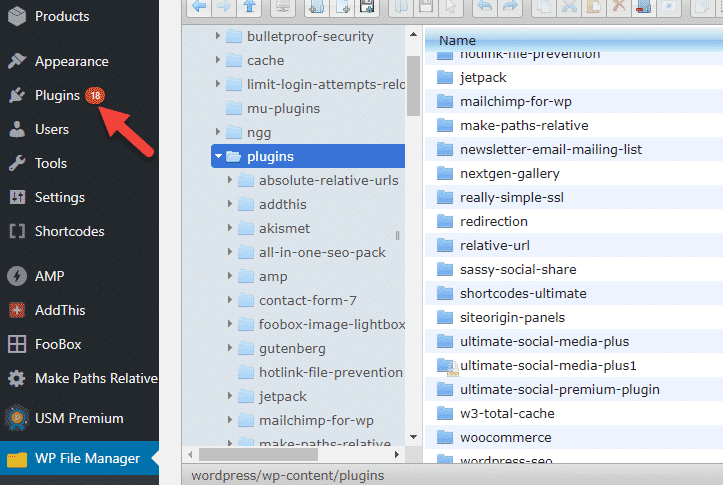Click the Forward arrow in file manager toolbar
Screen dimensions: 723x485
(224, 6)
